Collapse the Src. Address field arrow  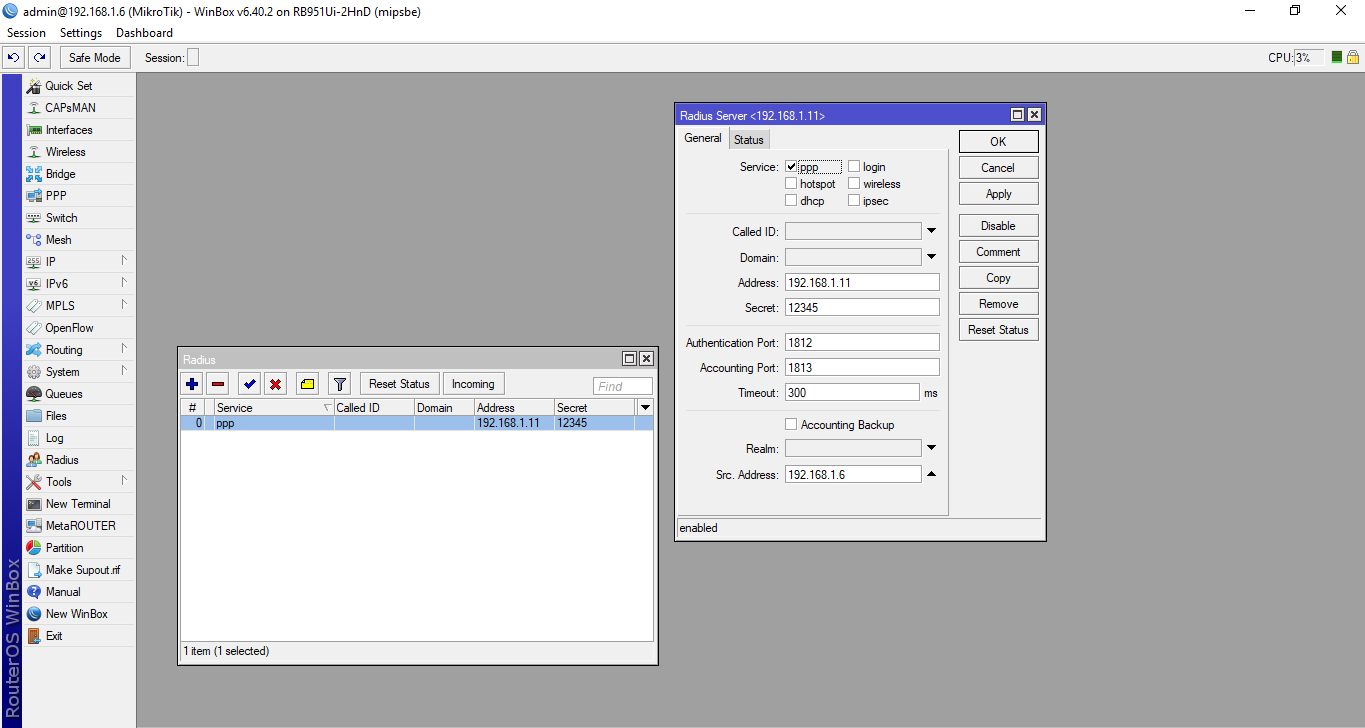(x=931, y=474)
